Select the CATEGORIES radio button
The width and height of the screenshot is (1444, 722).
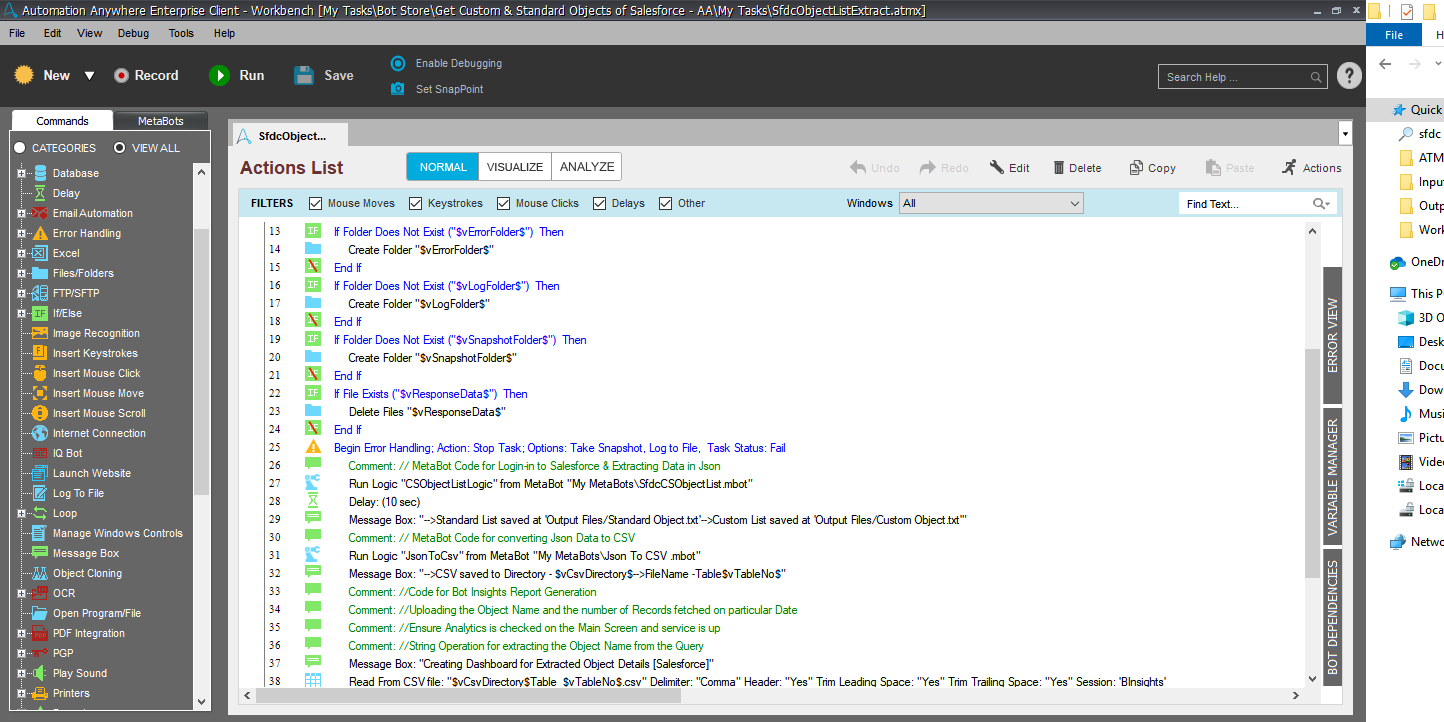tap(20, 148)
